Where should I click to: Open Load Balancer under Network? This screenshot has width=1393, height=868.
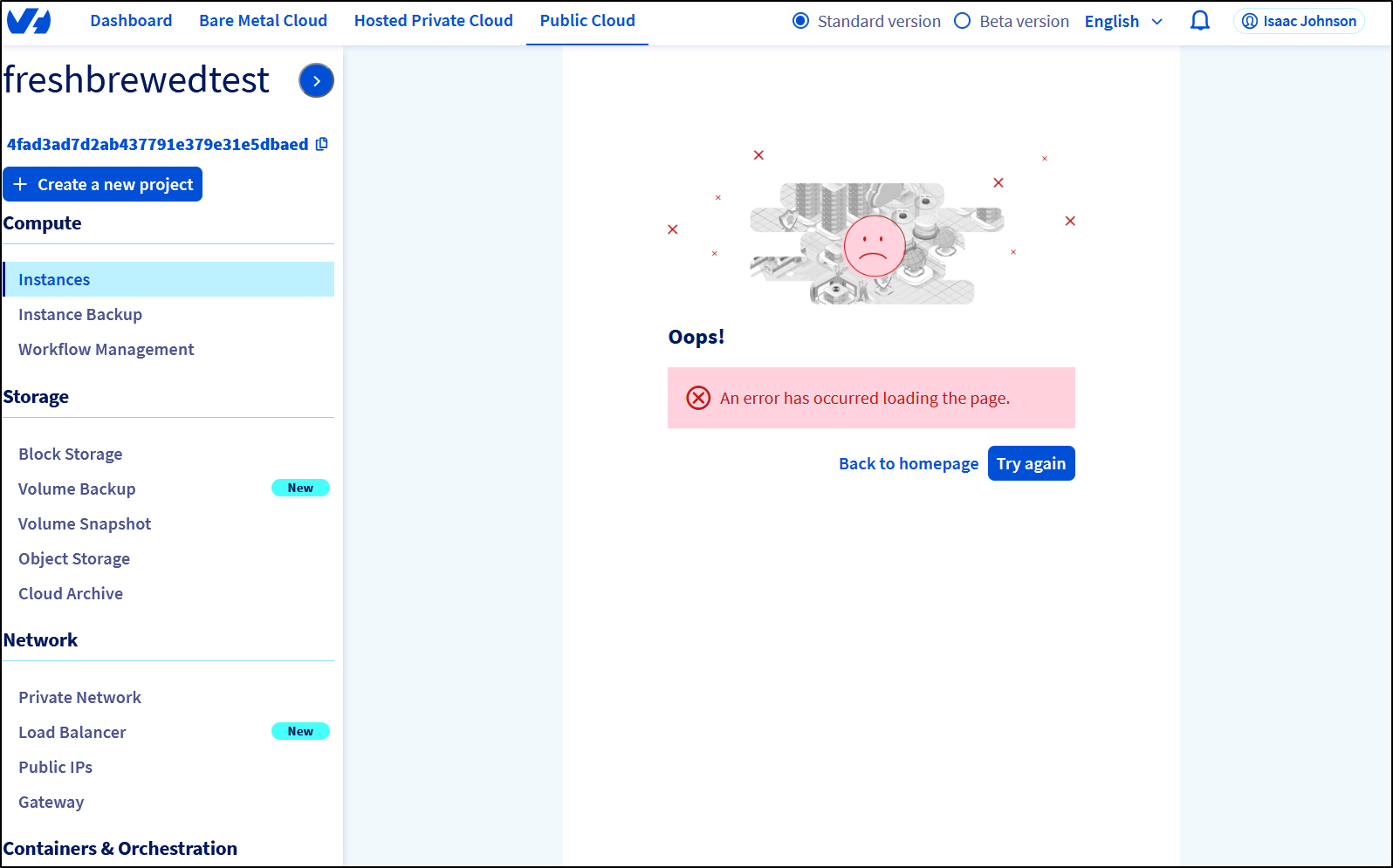pos(72,732)
